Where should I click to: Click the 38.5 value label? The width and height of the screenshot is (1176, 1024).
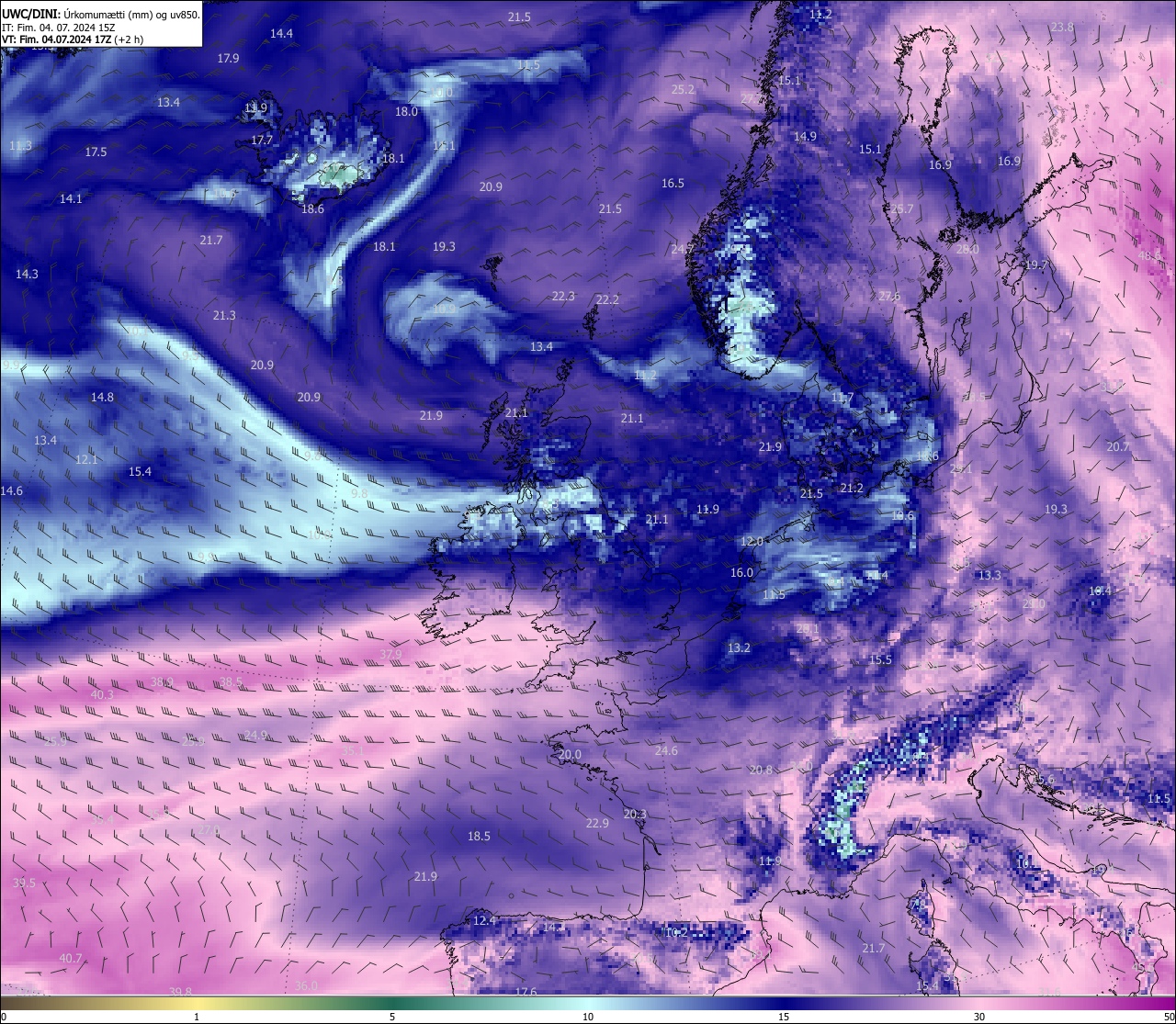pyautogui.click(x=231, y=682)
